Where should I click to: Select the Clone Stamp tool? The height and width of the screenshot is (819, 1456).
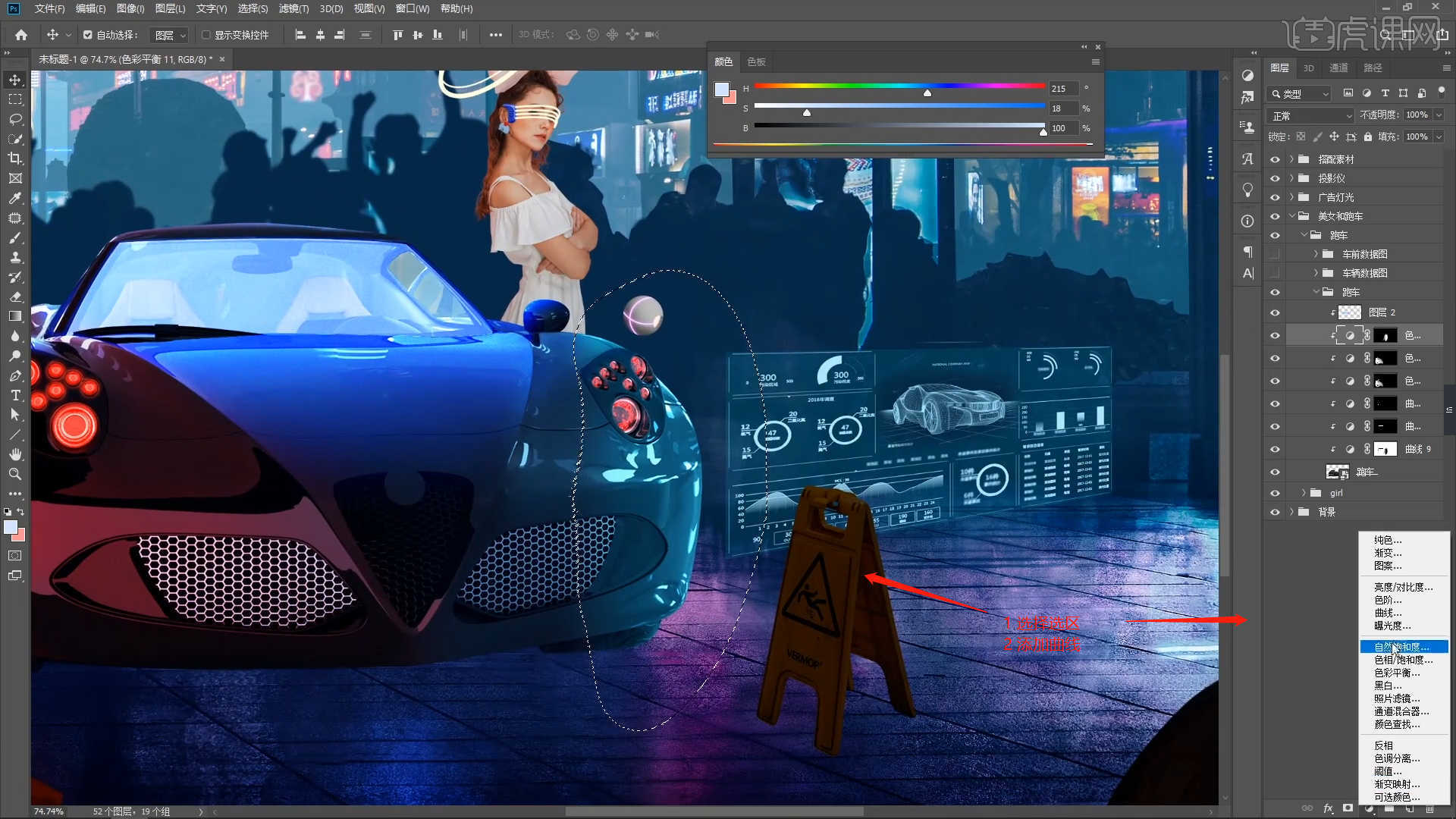point(15,258)
